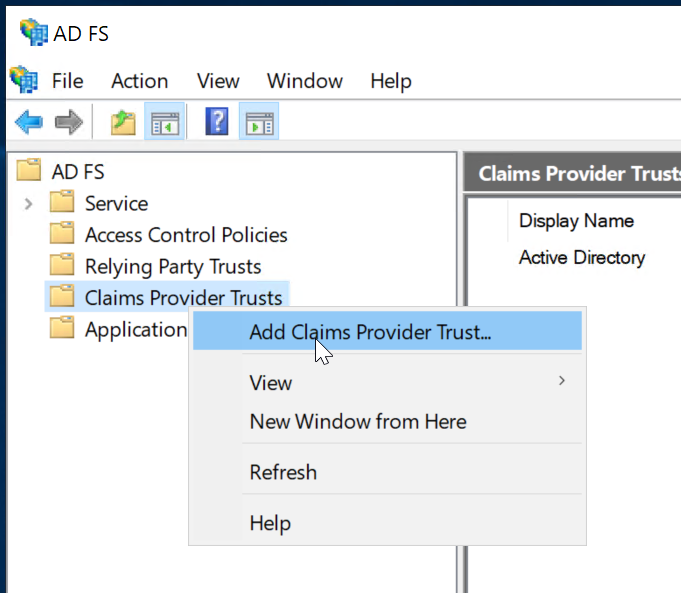Image resolution: width=681 pixels, height=593 pixels.
Task: Open the View submenu arrow
Action: [562, 381]
